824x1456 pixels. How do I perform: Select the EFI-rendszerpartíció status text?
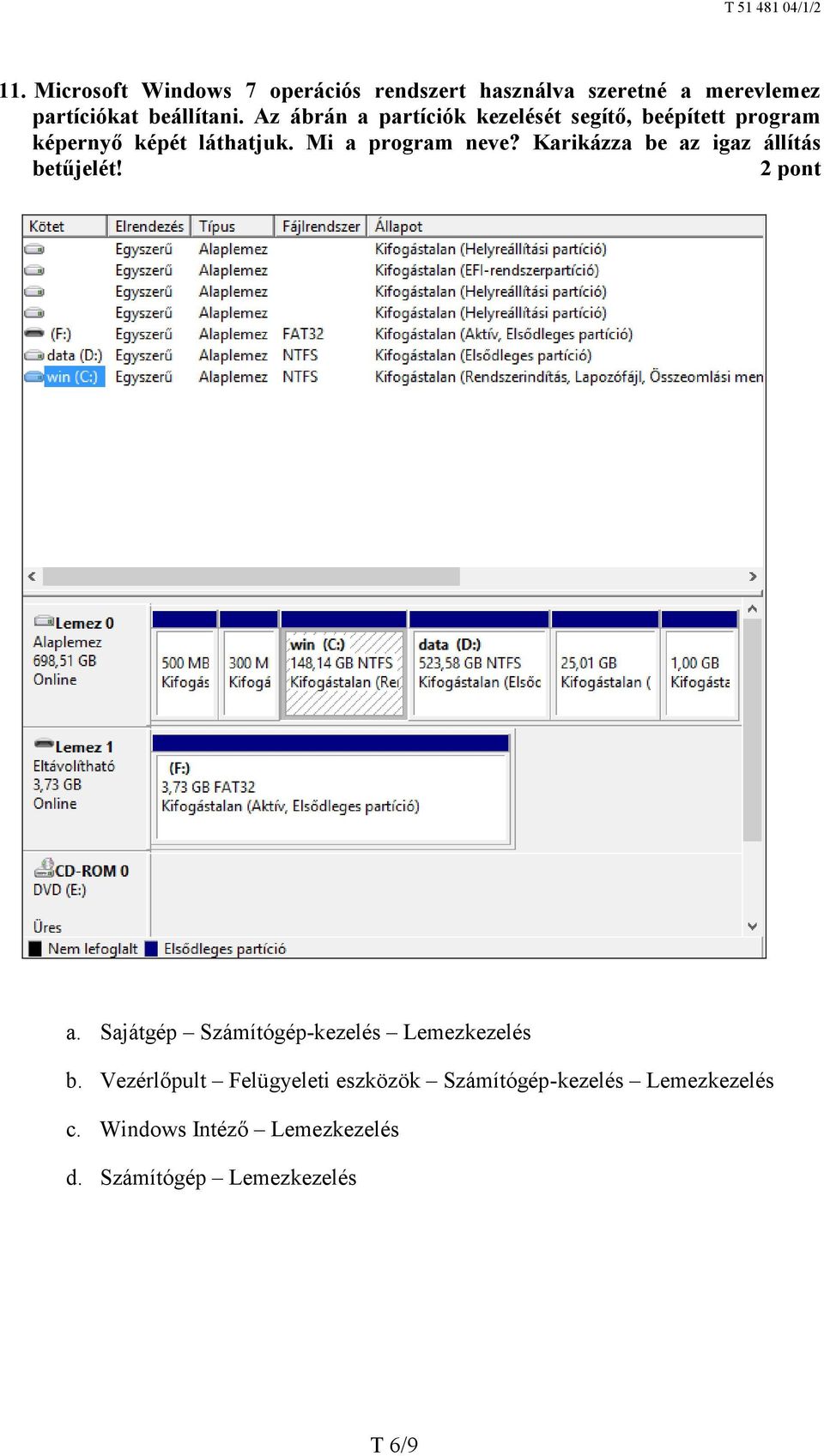coord(487,270)
